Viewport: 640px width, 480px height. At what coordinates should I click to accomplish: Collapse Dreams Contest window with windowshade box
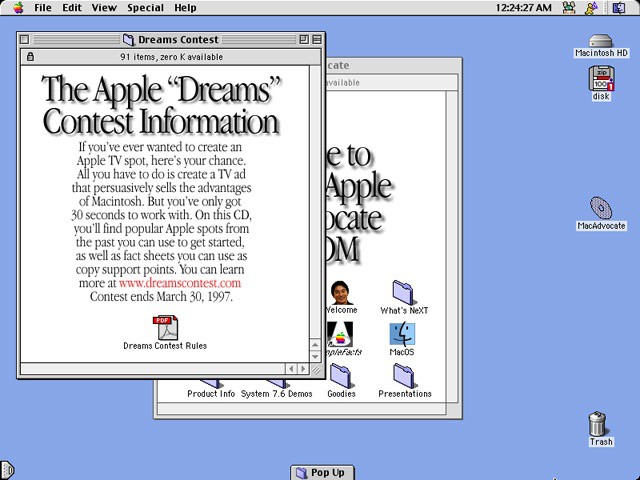pyautogui.click(x=317, y=40)
